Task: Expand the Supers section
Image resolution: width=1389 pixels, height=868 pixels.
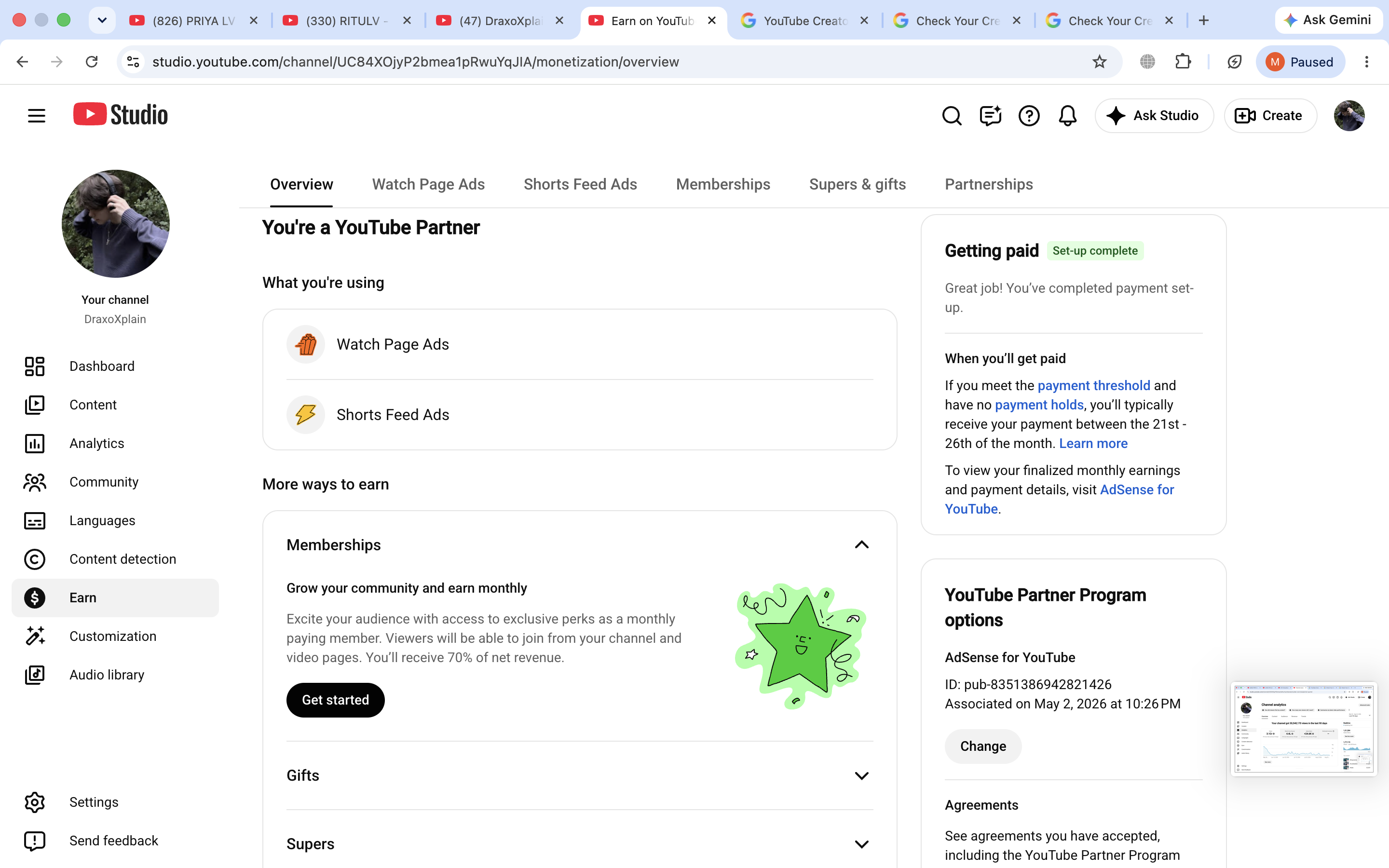Action: pos(861,844)
